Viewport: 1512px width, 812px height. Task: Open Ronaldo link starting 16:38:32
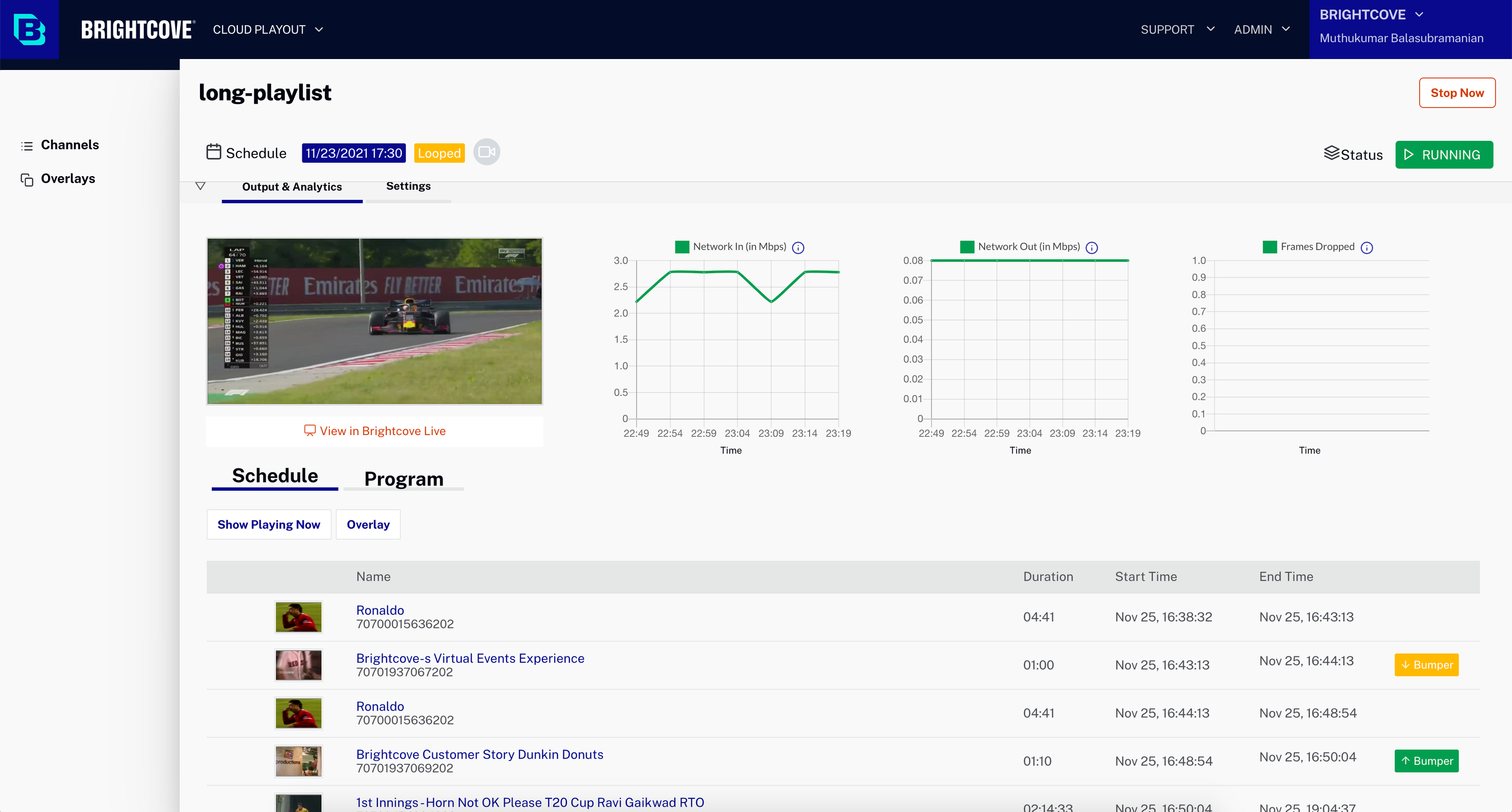(x=380, y=610)
